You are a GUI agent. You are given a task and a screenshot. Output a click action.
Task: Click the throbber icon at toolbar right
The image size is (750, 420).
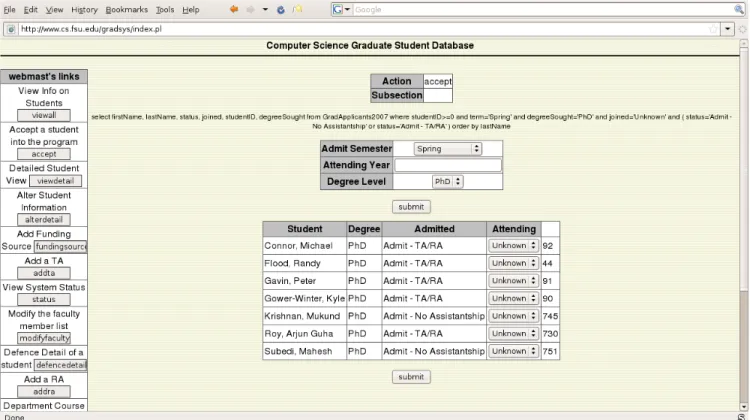743,29
